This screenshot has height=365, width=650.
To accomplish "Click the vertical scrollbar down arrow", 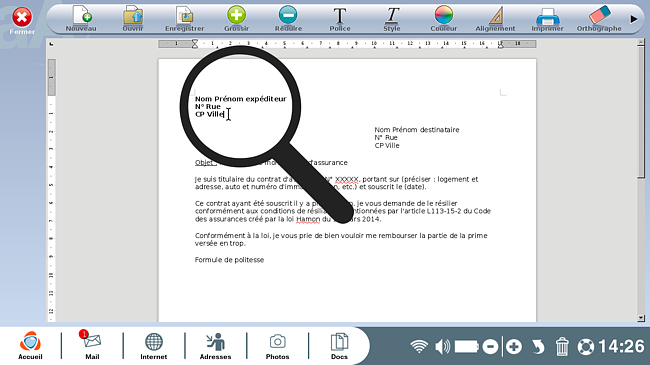I will (641, 318).
